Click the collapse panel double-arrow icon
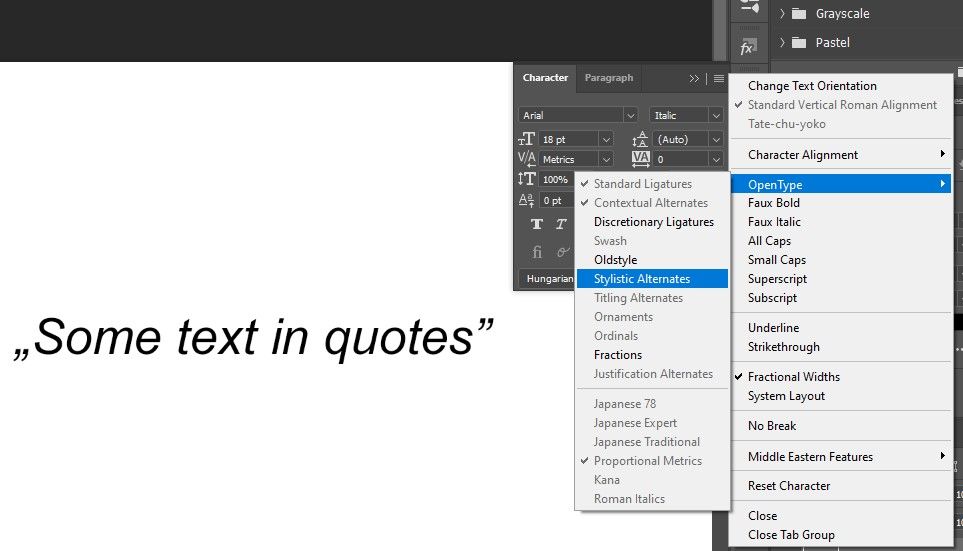The height and width of the screenshot is (551, 963). [x=694, y=79]
